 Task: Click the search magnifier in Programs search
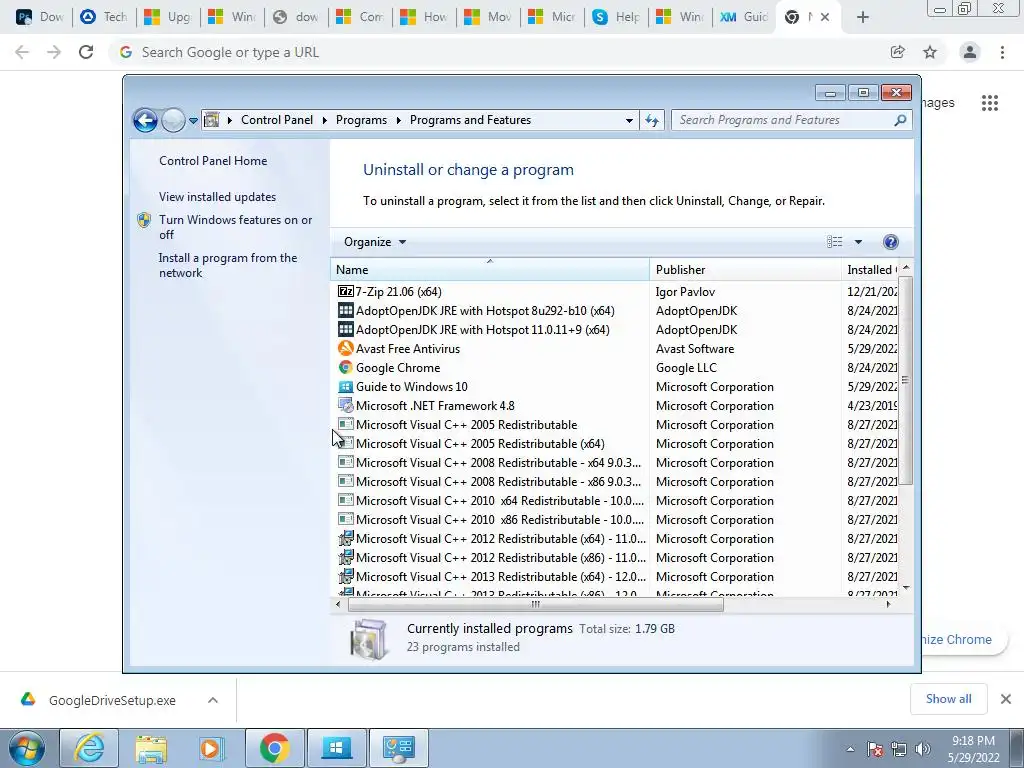(900, 120)
